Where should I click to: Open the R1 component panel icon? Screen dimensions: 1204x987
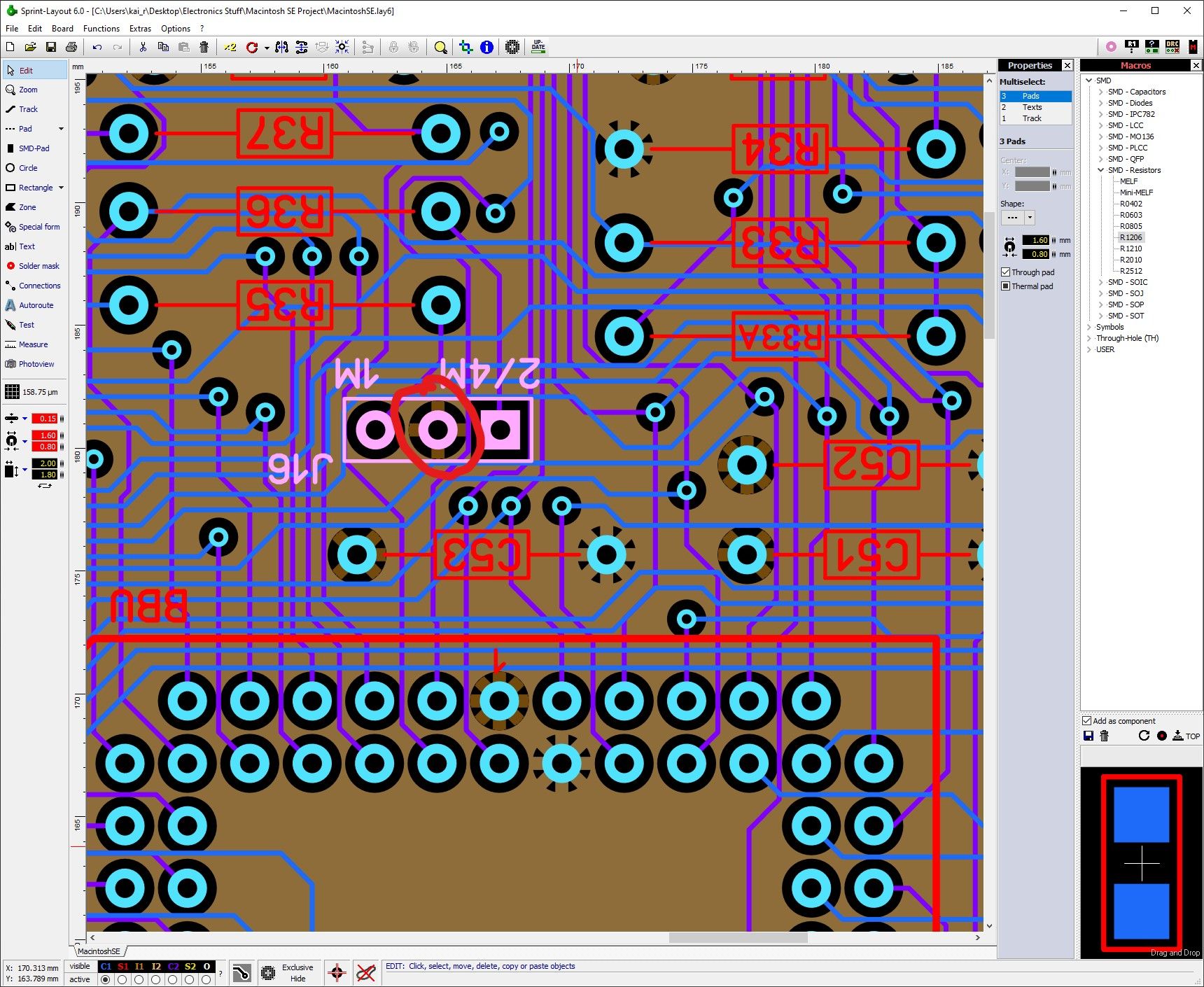(x=1132, y=47)
